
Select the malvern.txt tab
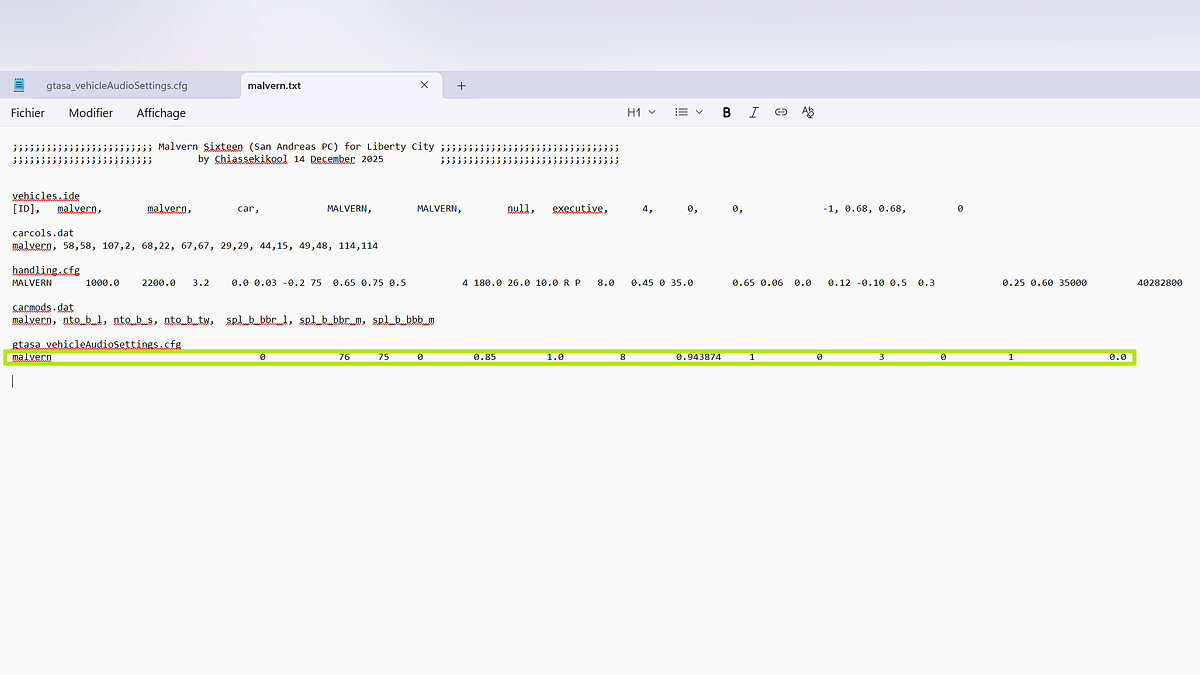(x=274, y=86)
